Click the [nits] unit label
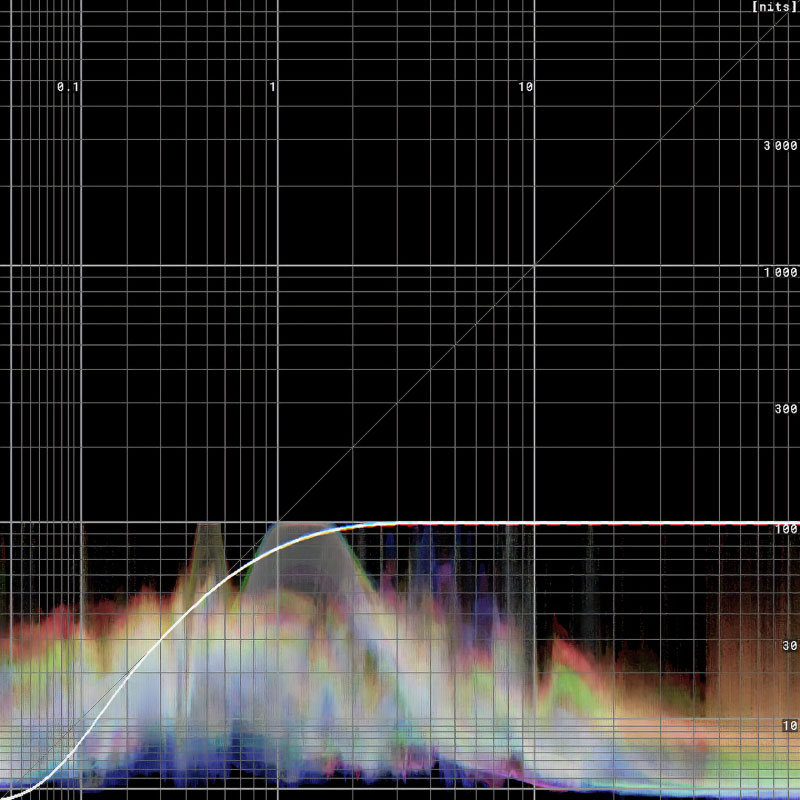800x800 pixels. pos(774,7)
